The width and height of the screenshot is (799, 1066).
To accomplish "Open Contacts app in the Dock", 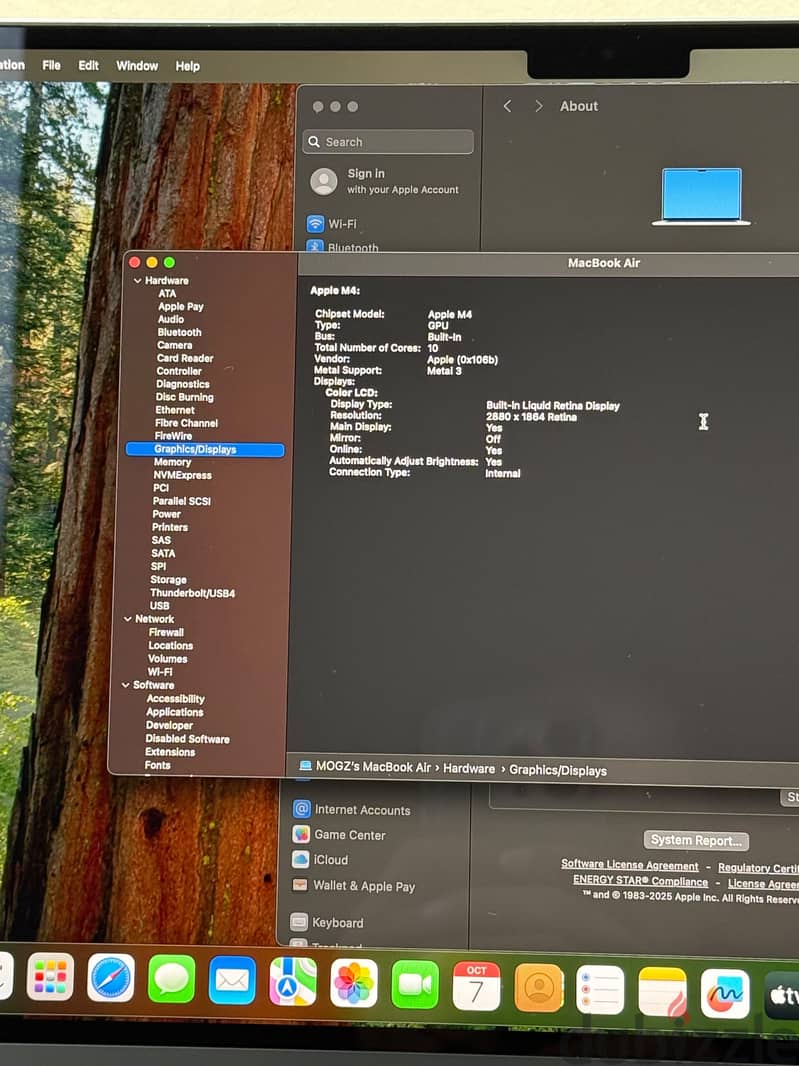I will [538, 988].
